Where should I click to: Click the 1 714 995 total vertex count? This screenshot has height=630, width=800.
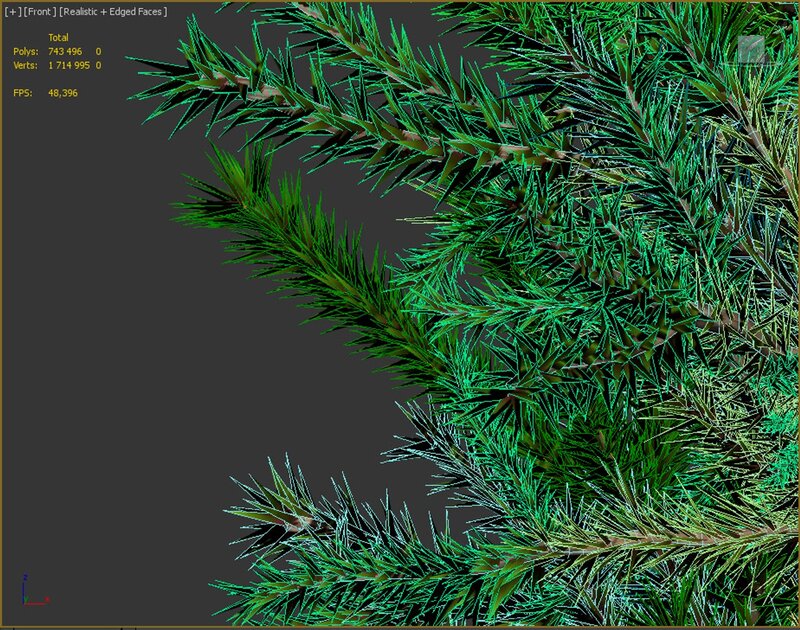coord(69,65)
